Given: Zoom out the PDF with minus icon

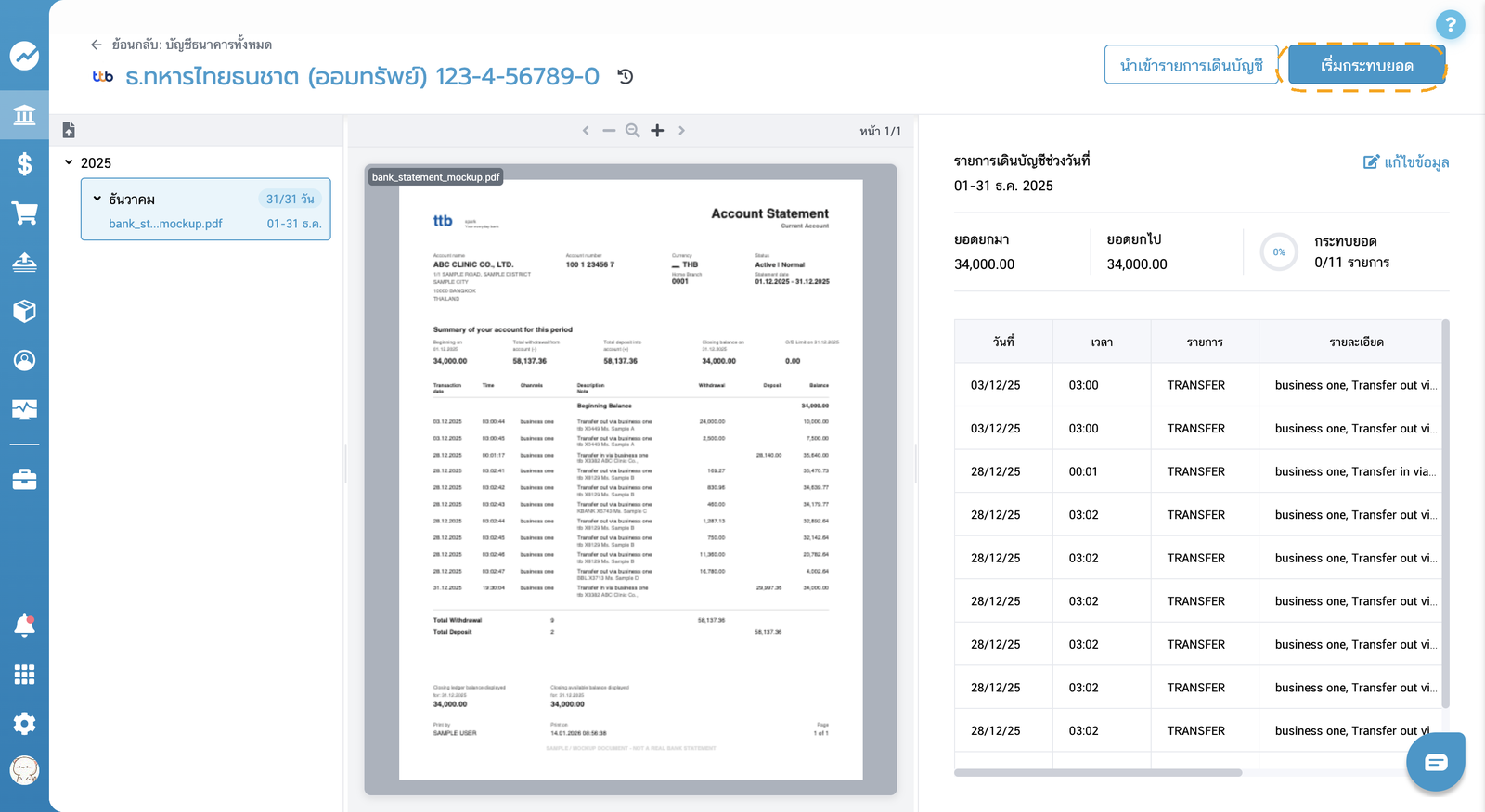Looking at the screenshot, I should 609,131.
